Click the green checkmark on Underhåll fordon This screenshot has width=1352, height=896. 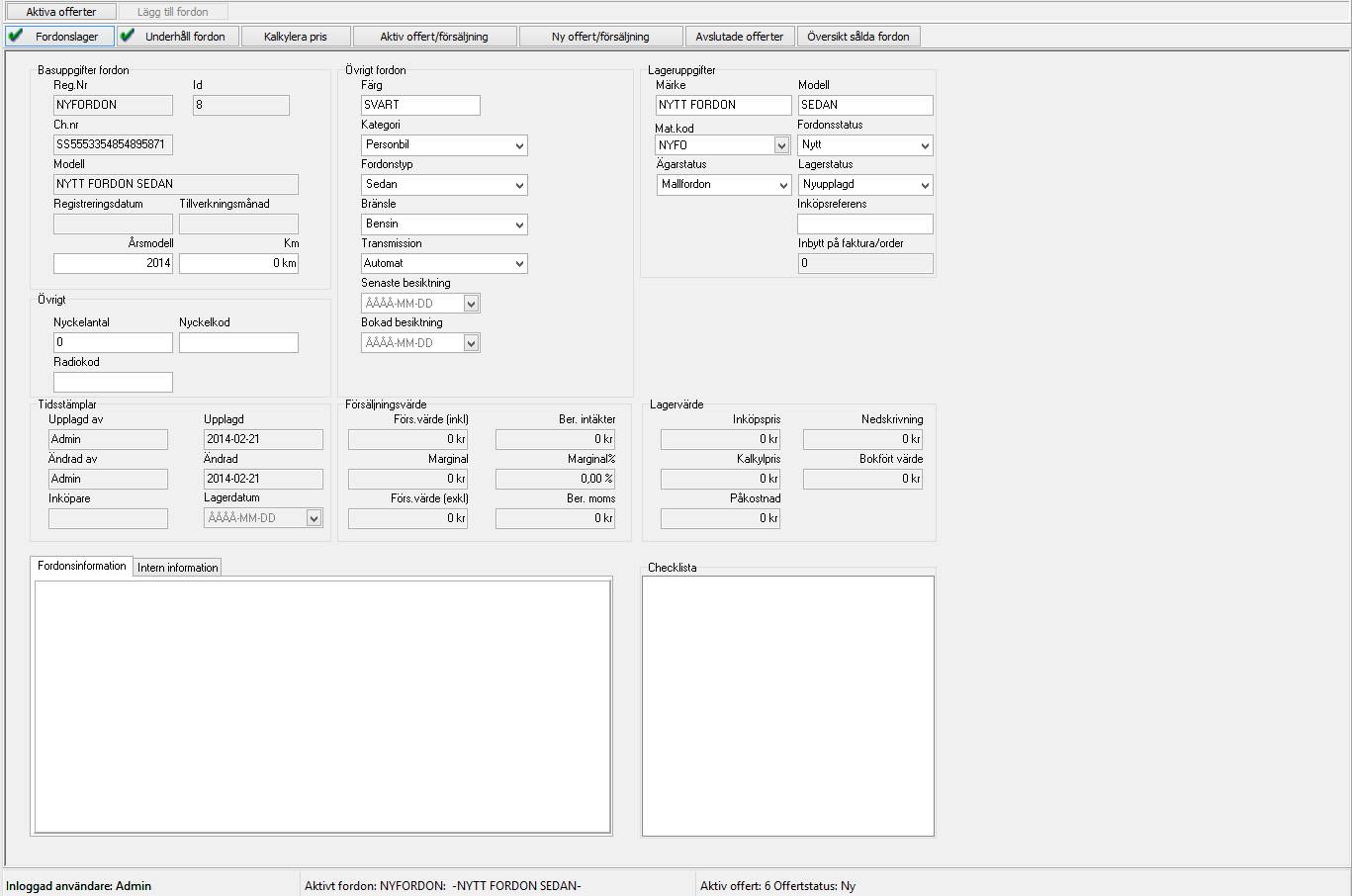(x=127, y=36)
